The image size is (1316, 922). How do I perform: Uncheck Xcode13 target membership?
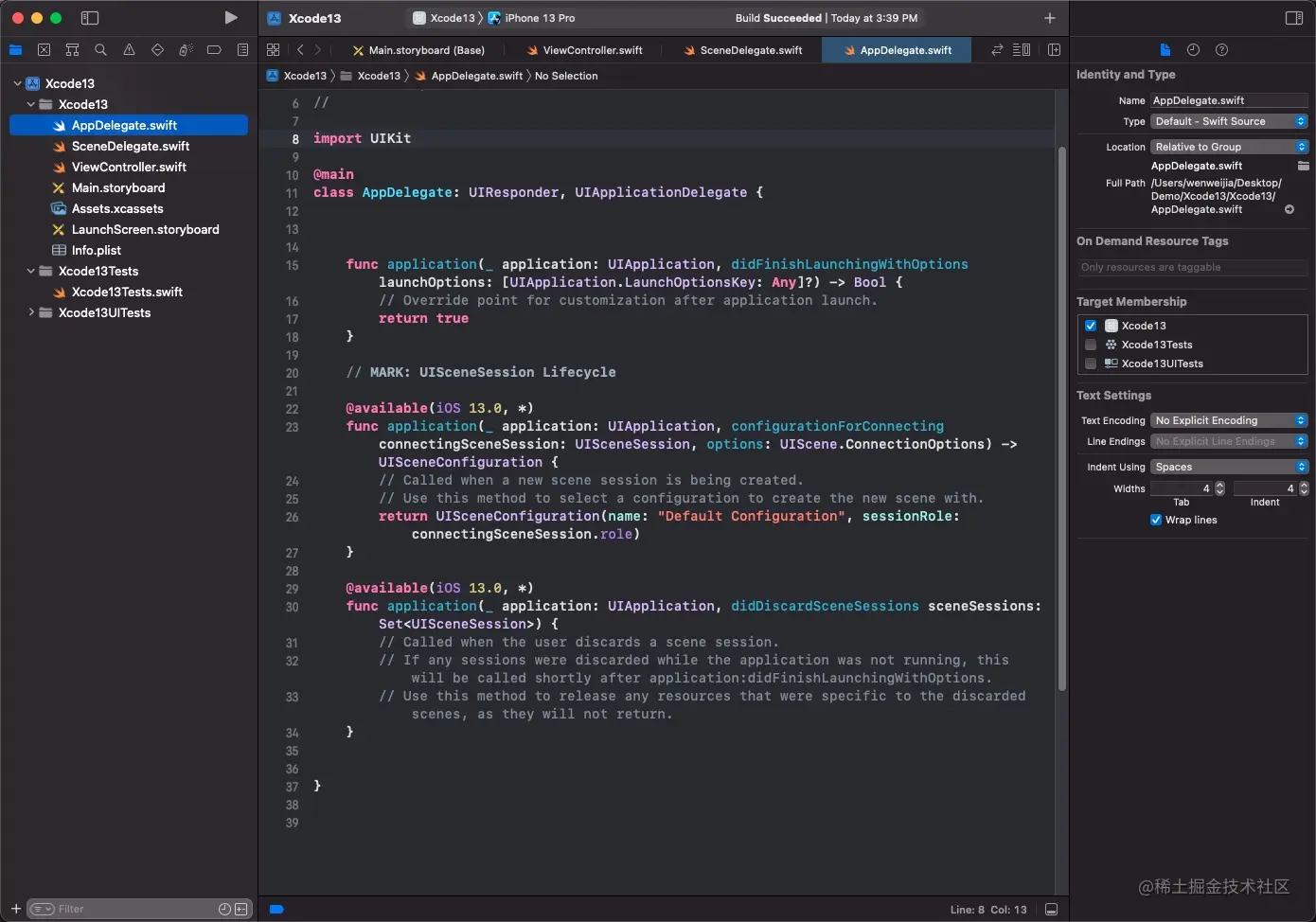[x=1091, y=326]
